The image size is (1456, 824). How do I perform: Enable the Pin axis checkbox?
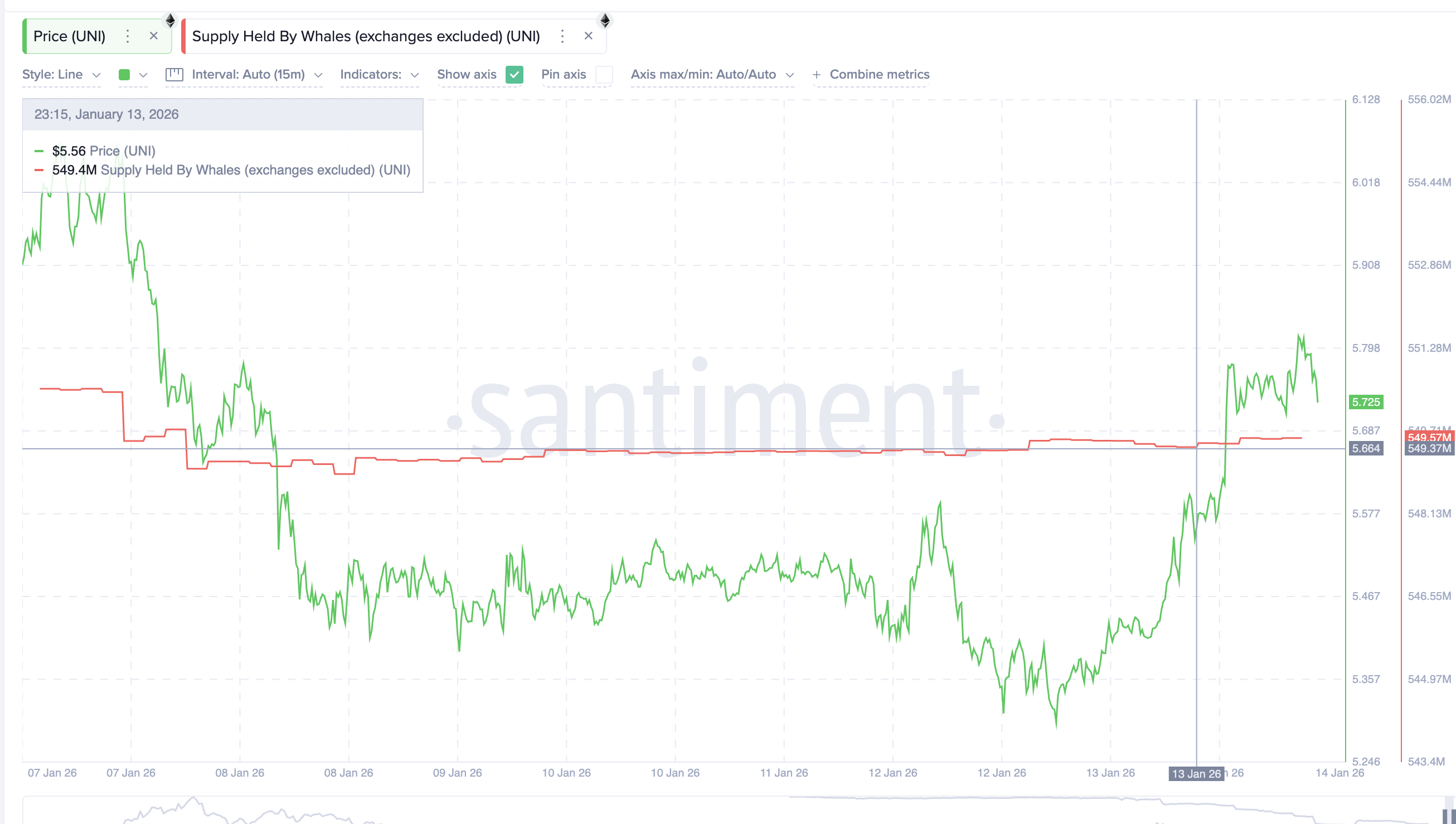(x=604, y=75)
